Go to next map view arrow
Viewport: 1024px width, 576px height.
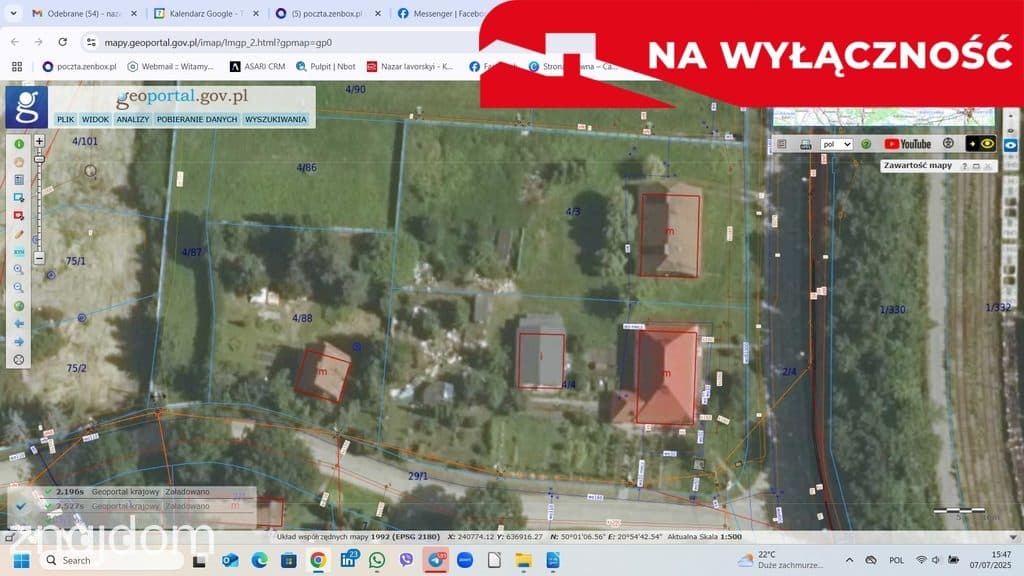click(x=19, y=342)
